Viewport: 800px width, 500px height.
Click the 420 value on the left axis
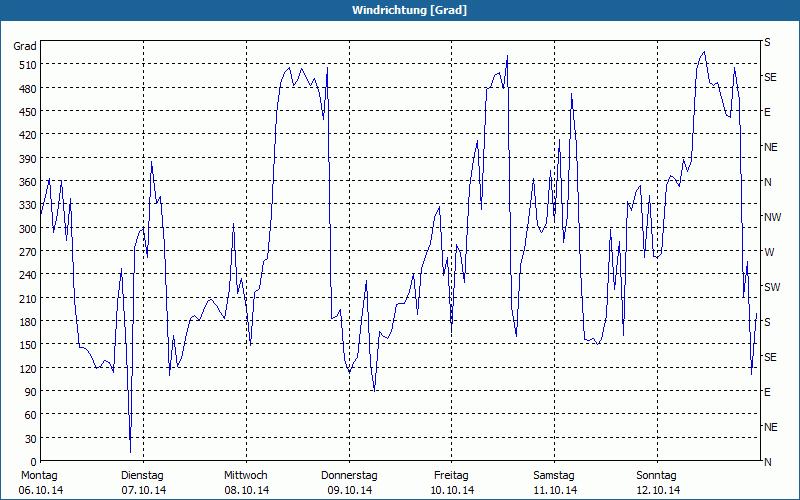(28, 135)
